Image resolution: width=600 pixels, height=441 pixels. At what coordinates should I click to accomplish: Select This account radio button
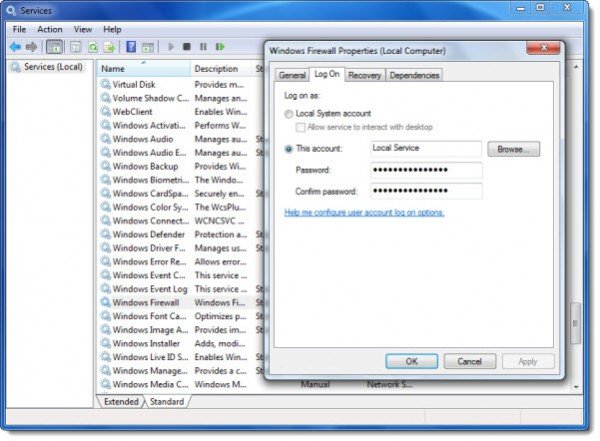[x=289, y=149]
